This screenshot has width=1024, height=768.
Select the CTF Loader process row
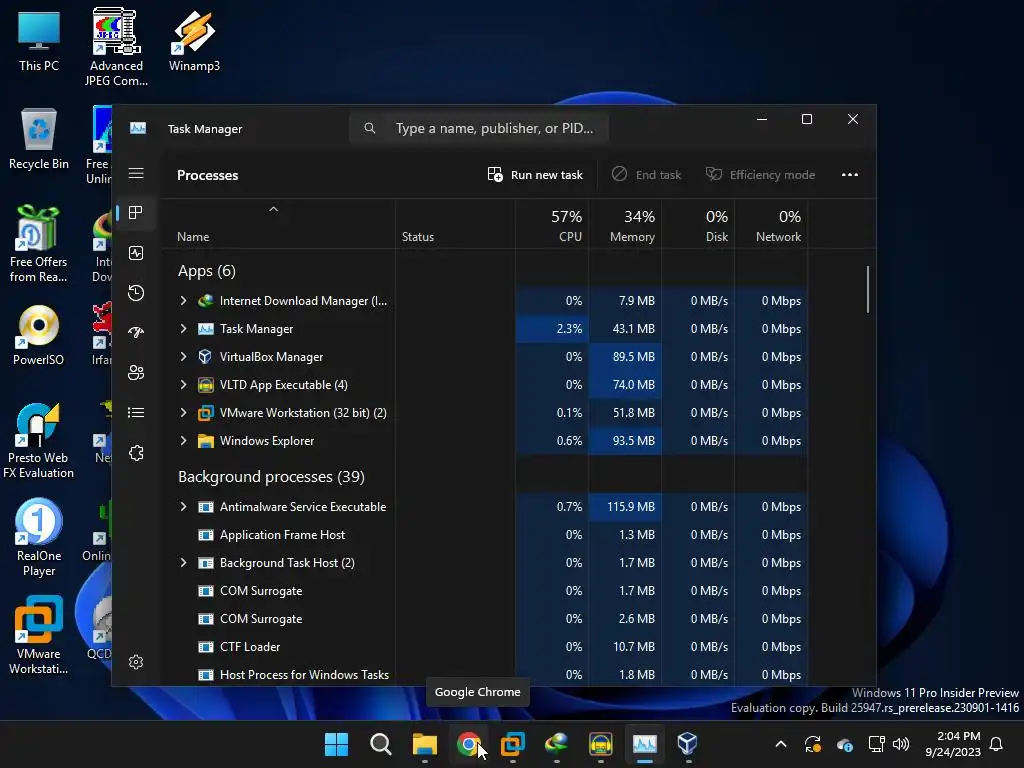[485, 647]
